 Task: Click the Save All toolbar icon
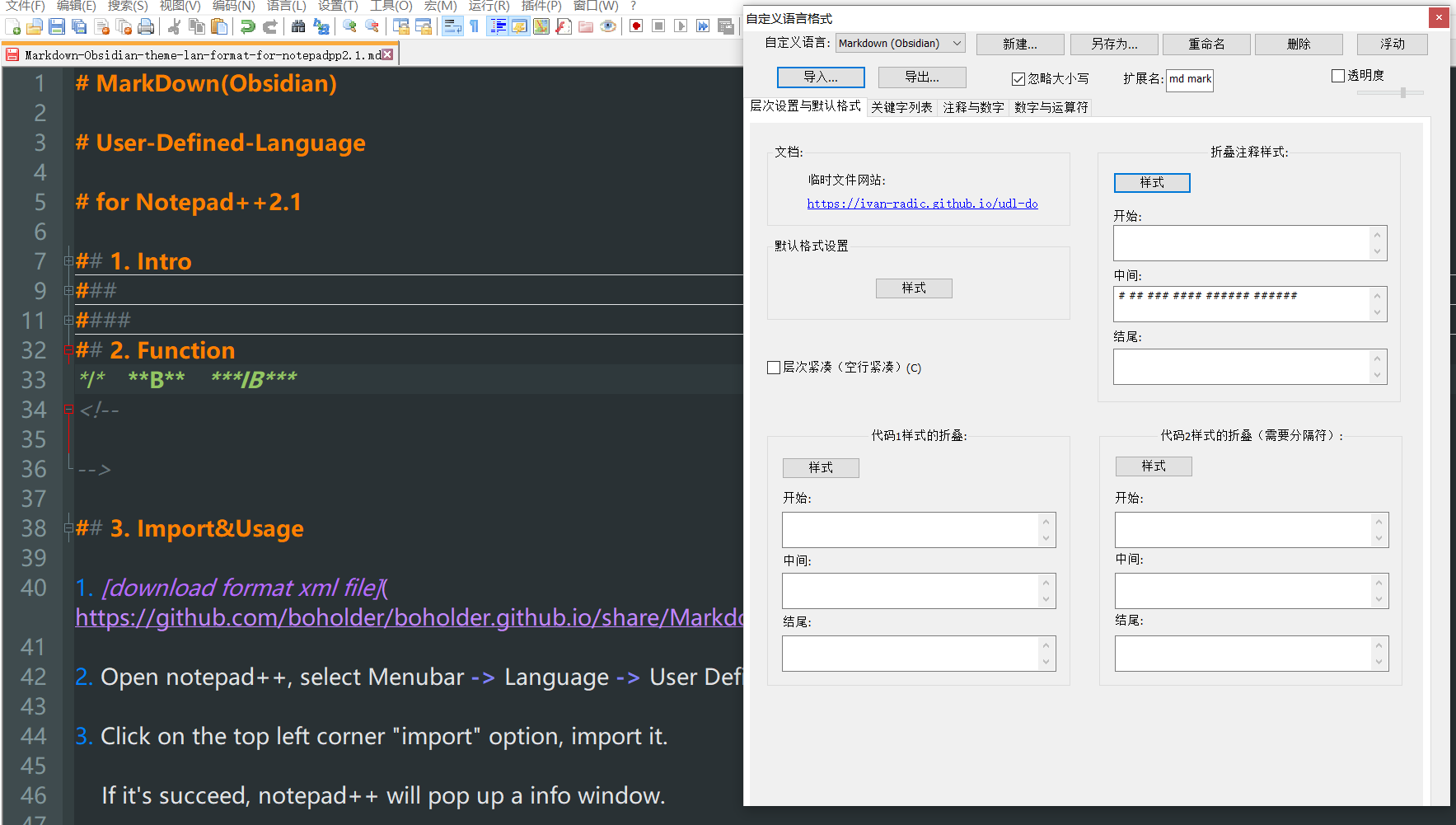(79, 26)
